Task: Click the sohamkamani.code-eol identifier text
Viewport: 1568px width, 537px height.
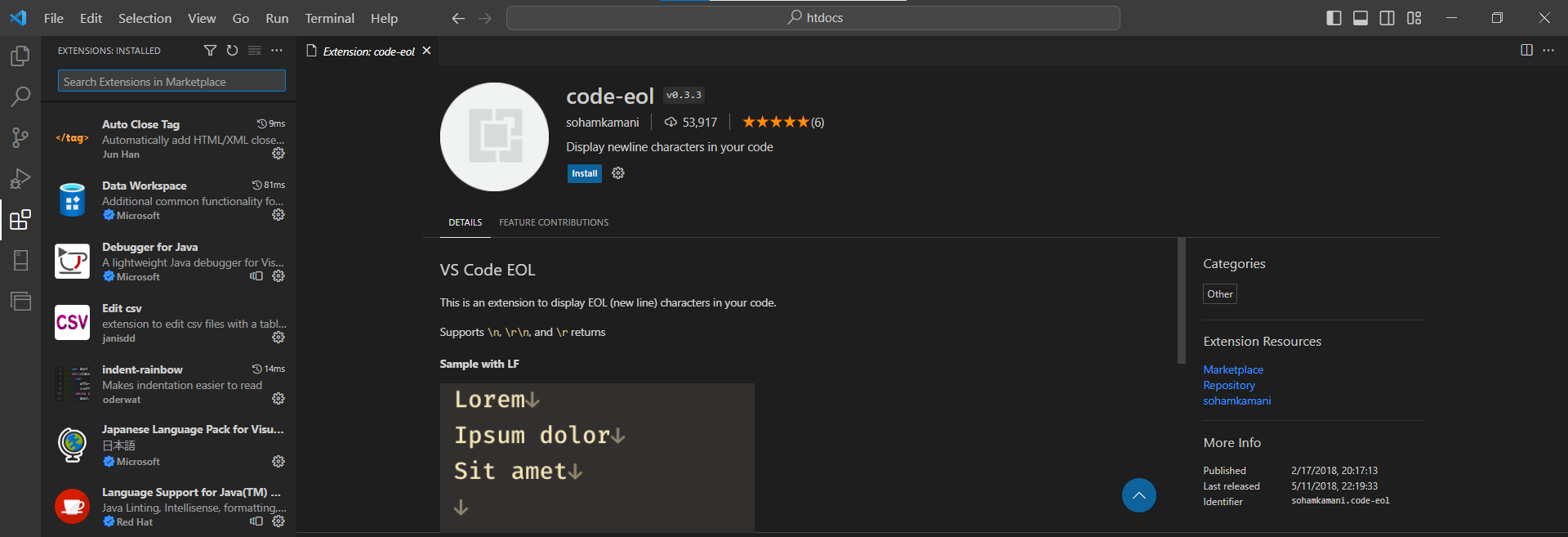Action: pos(1340,501)
